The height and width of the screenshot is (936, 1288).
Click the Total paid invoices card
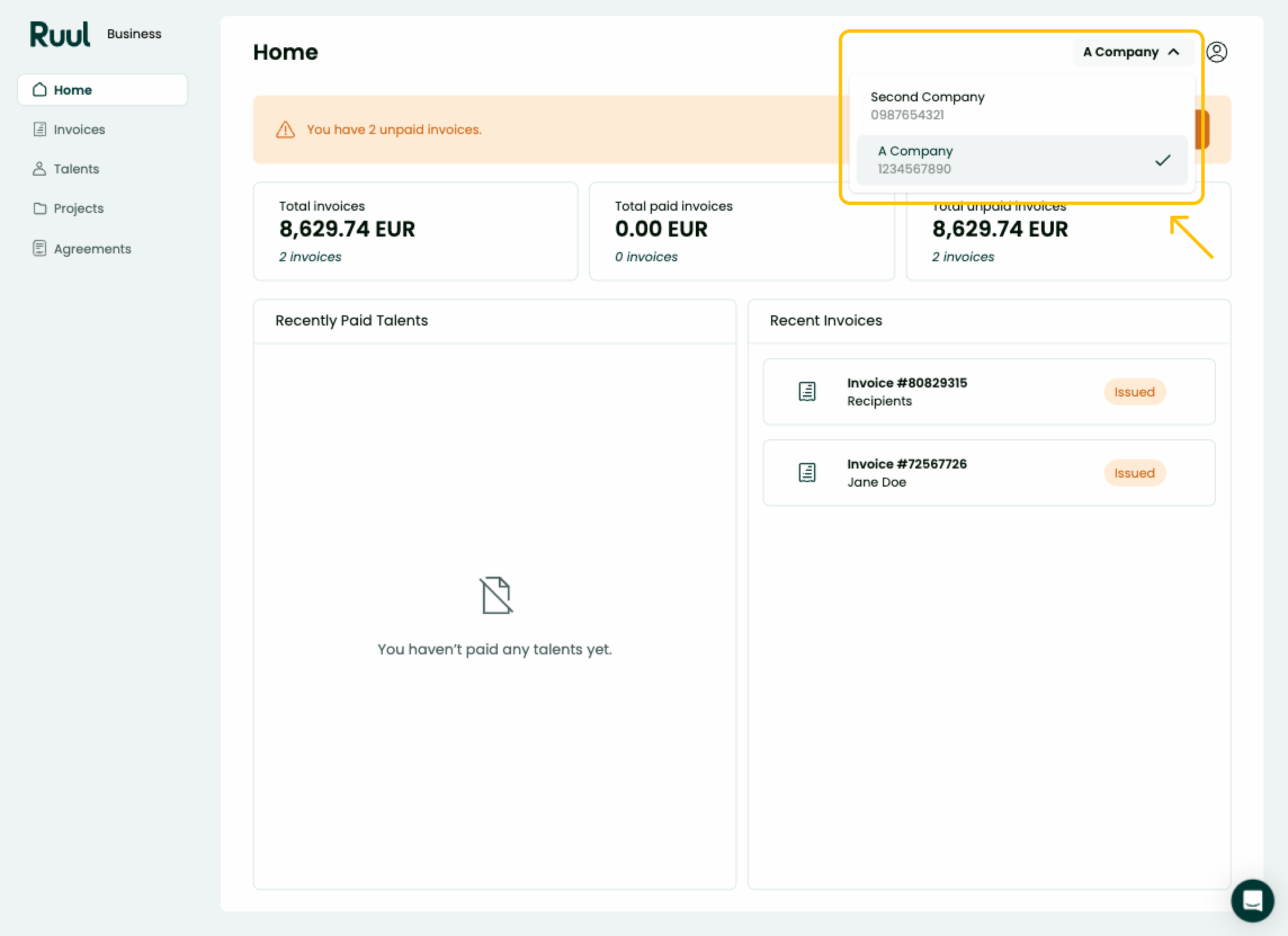[742, 231]
